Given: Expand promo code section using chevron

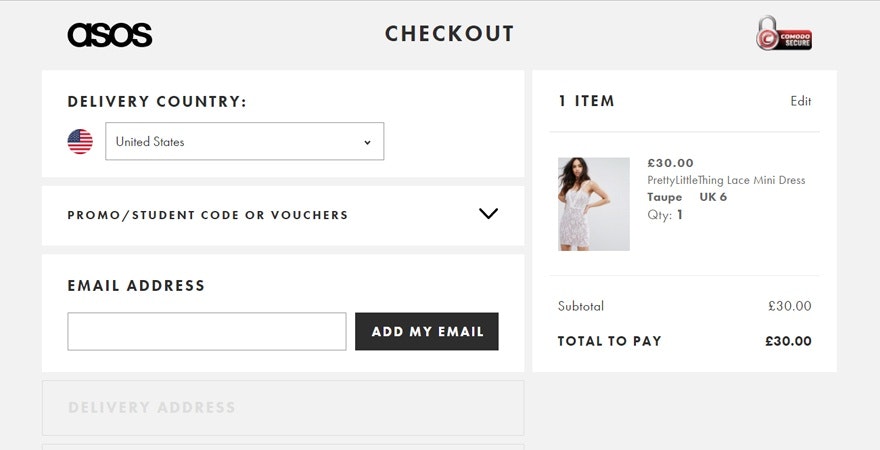Looking at the screenshot, I should tap(488, 214).
